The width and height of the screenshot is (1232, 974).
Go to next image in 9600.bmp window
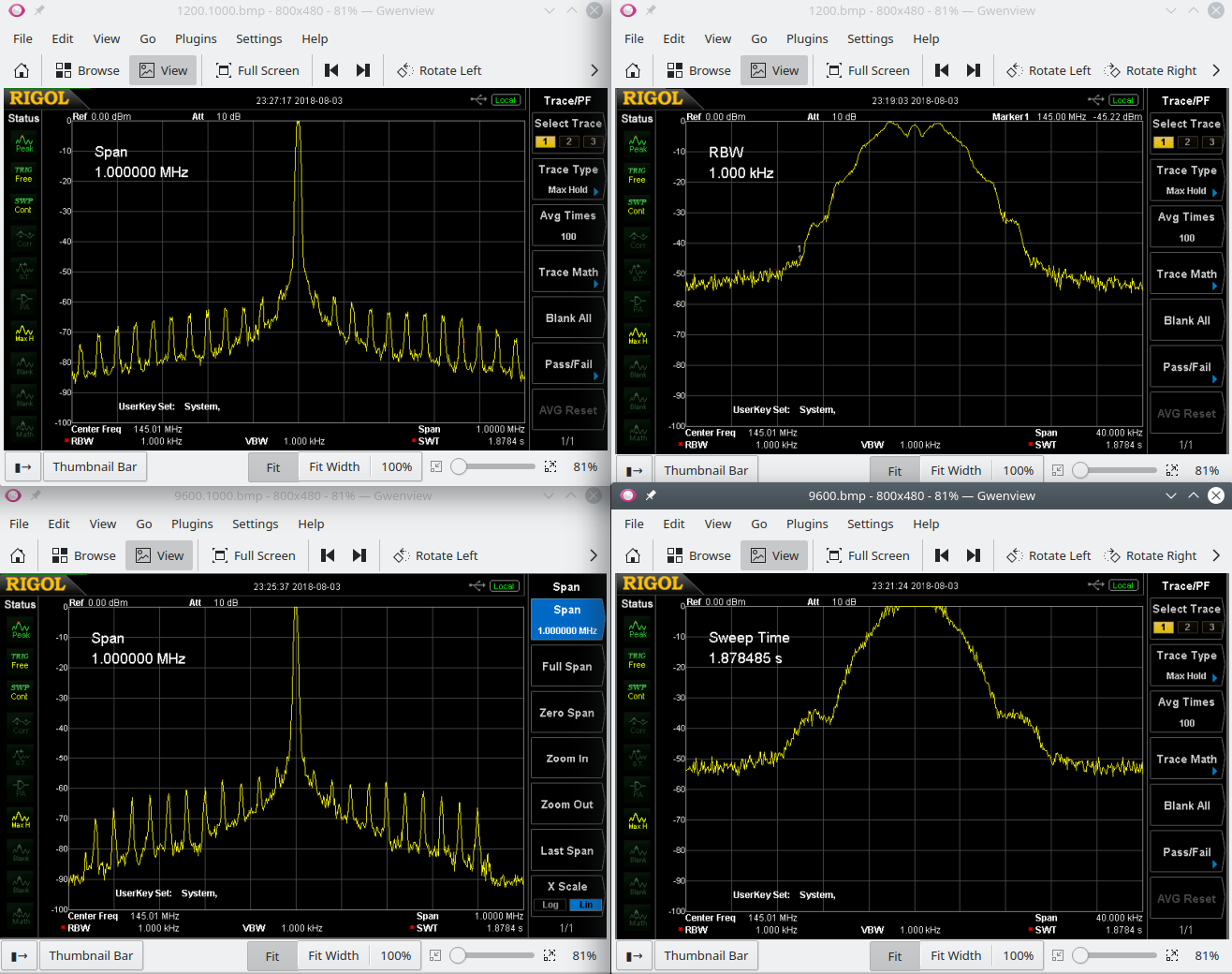974,555
